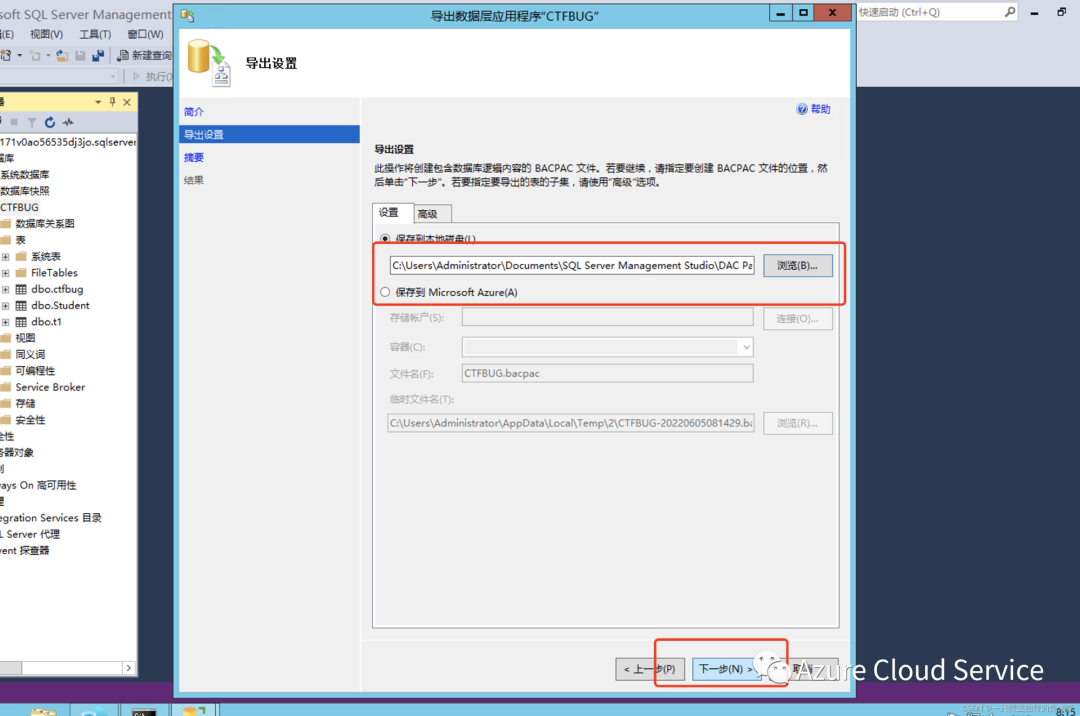
Task: Select 保存到本地磁盘(L) radio button
Action: [385, 239]
